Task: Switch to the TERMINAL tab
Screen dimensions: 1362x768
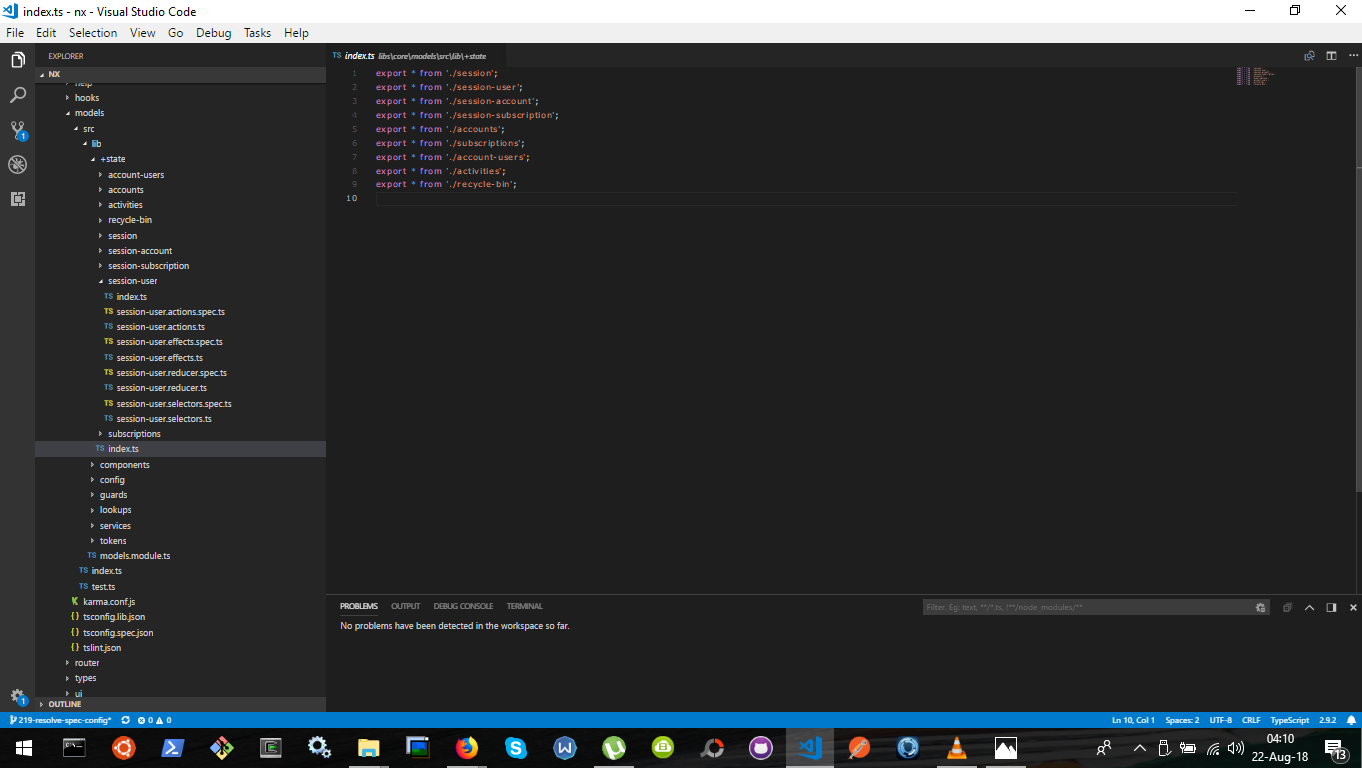Action: [524, 606]
